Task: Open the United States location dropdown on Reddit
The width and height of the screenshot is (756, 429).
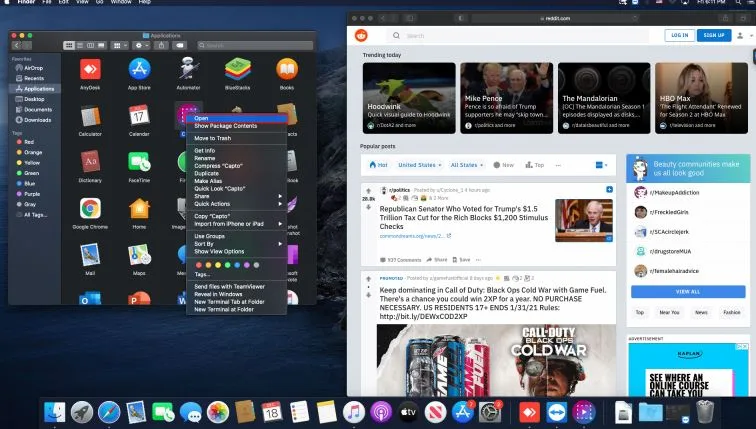Action: point(419,165)
